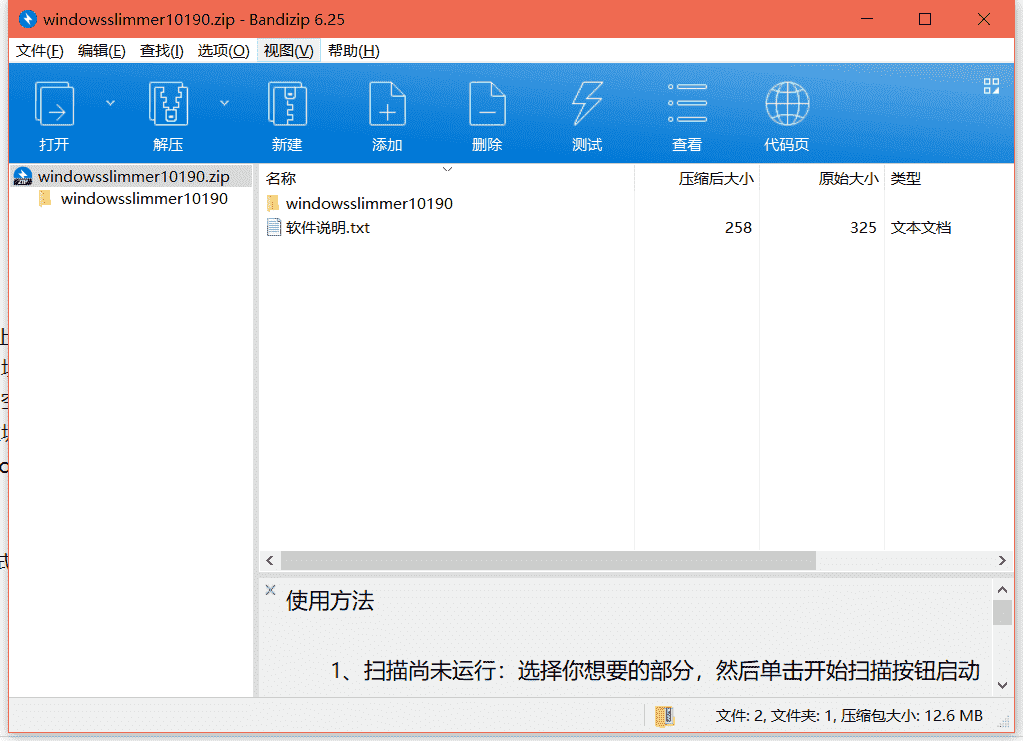This screenshot has height=741, width=1023.
Task: Open the 文件(F) menu
Action: click(40, 51)
